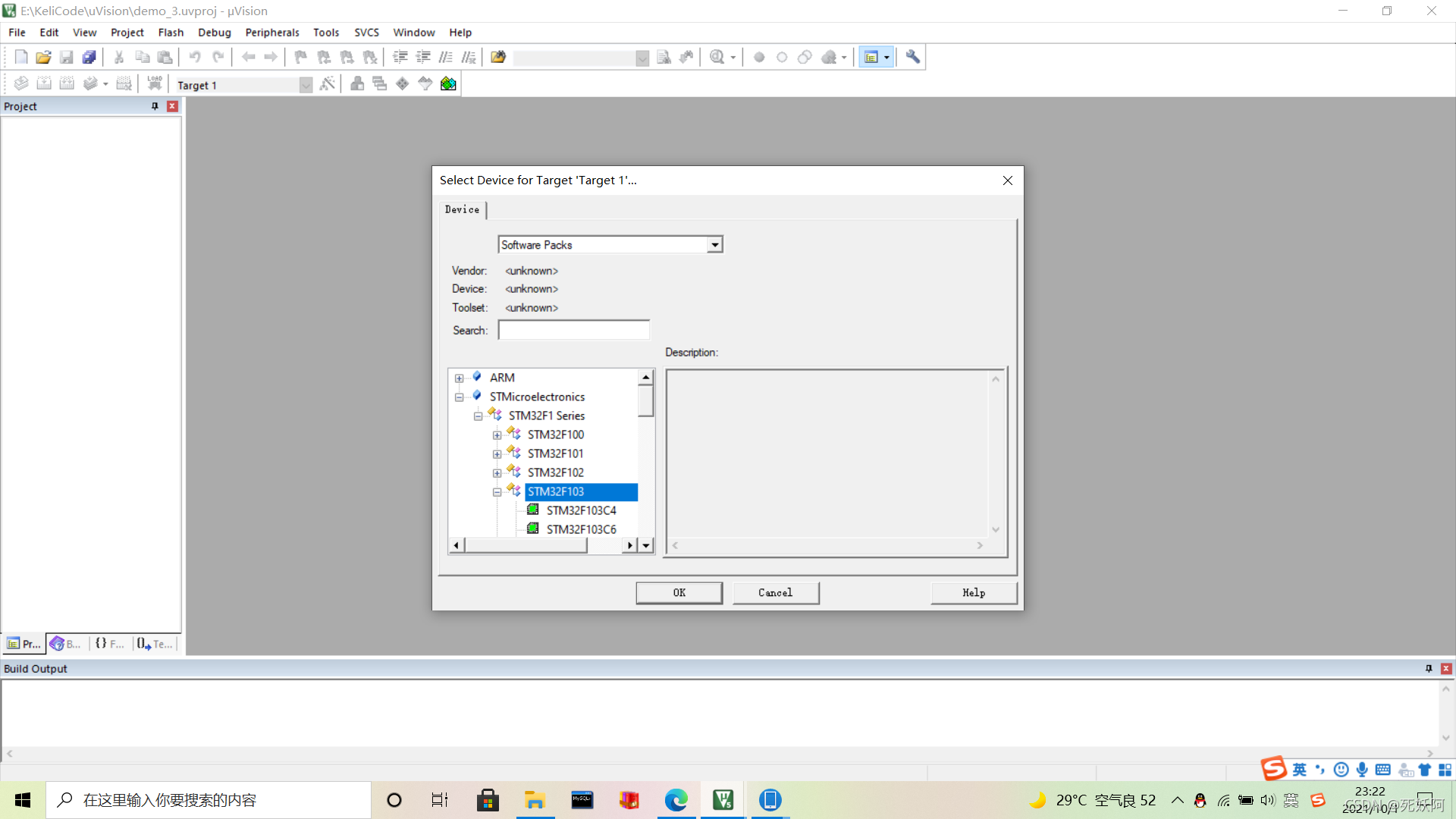This screenshot has width=1456, height=819.
Task: Click the Peripherals menu item
Action: pyautogui.click(x=271, y=32)
